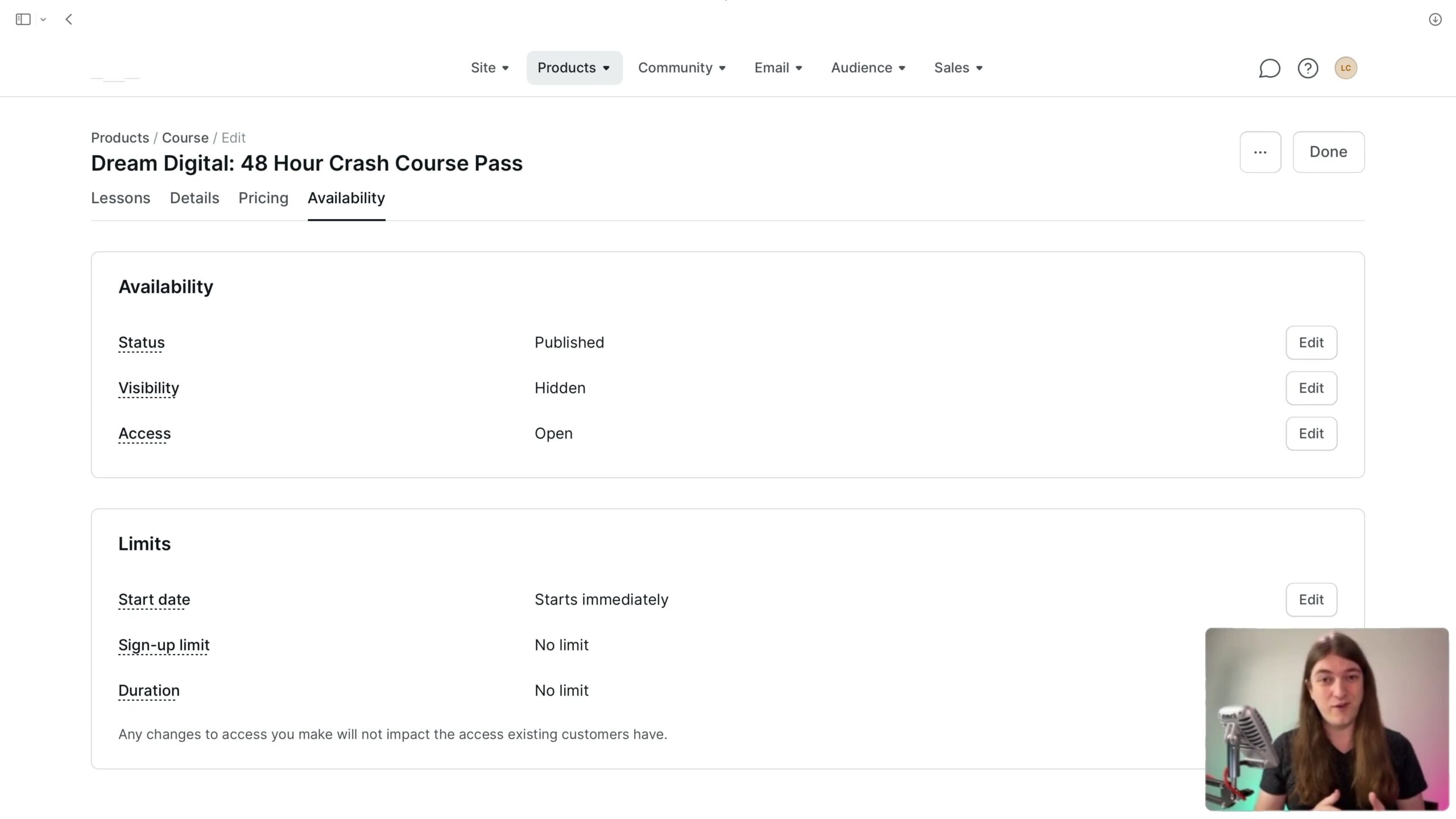Open the LC user avatar menu
1456x819 pixels.
1346,68
